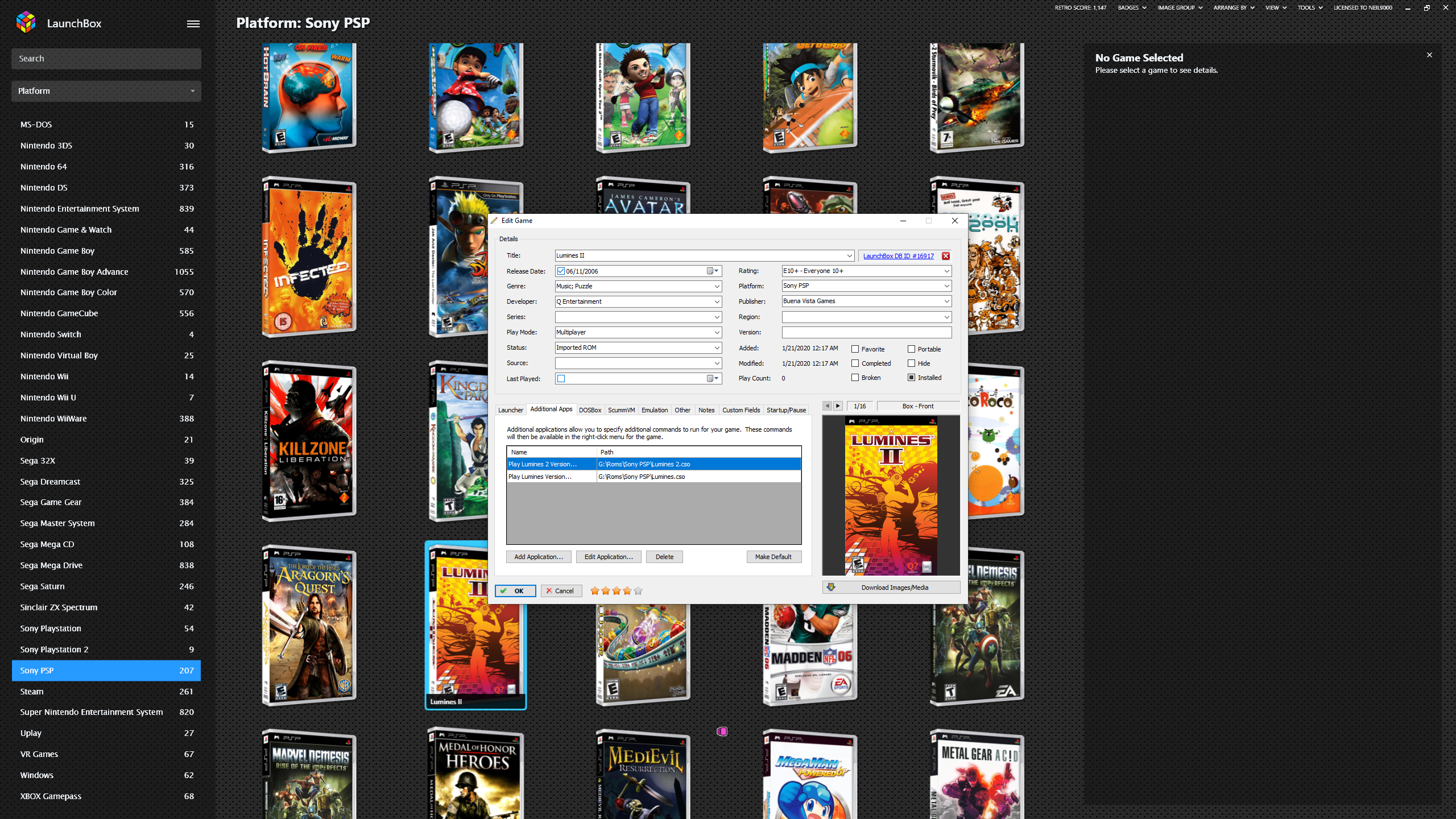Open the Status dropdown
The image size is (1456, 819).
717,348
